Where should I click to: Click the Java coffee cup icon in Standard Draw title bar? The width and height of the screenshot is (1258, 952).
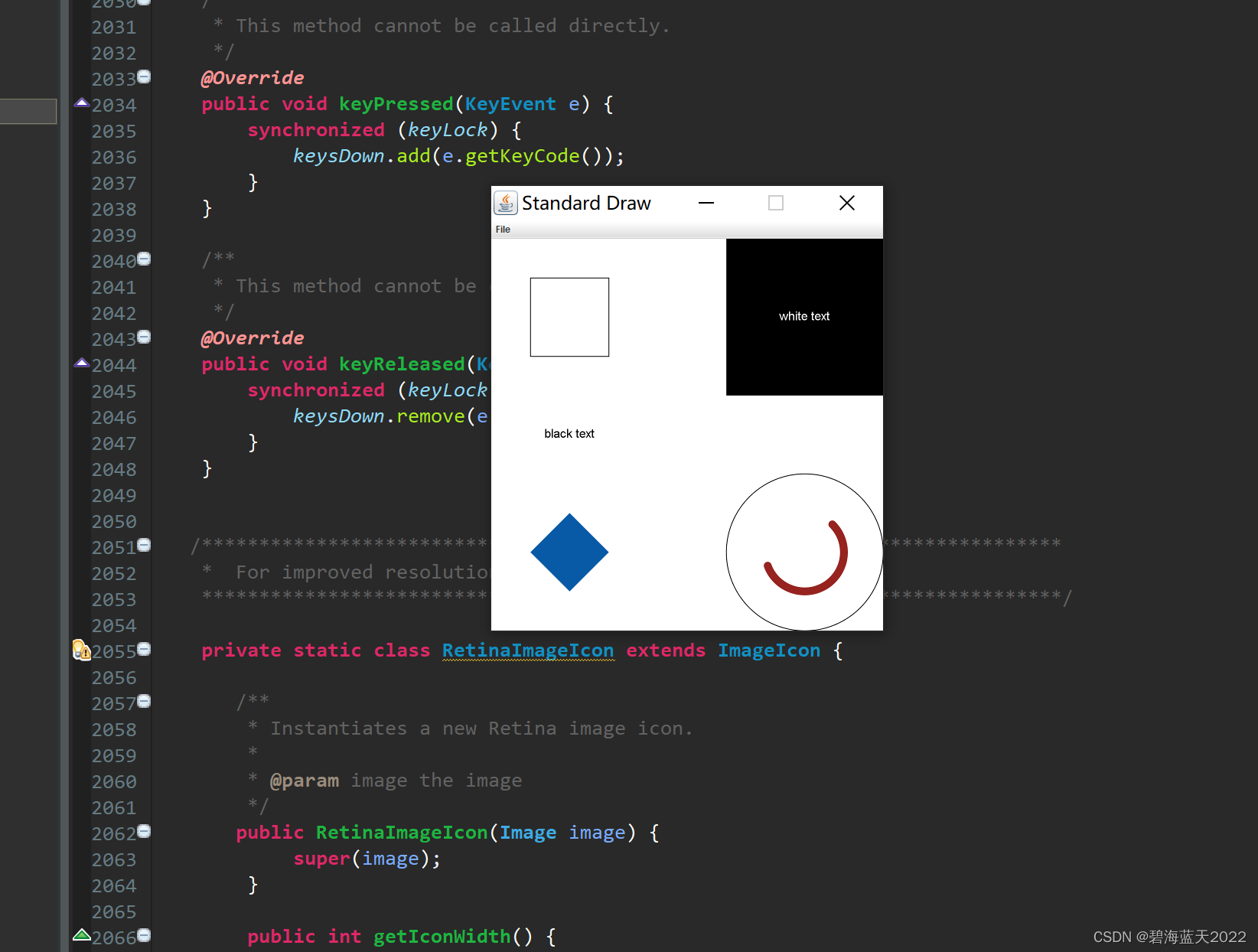[506, 203]
